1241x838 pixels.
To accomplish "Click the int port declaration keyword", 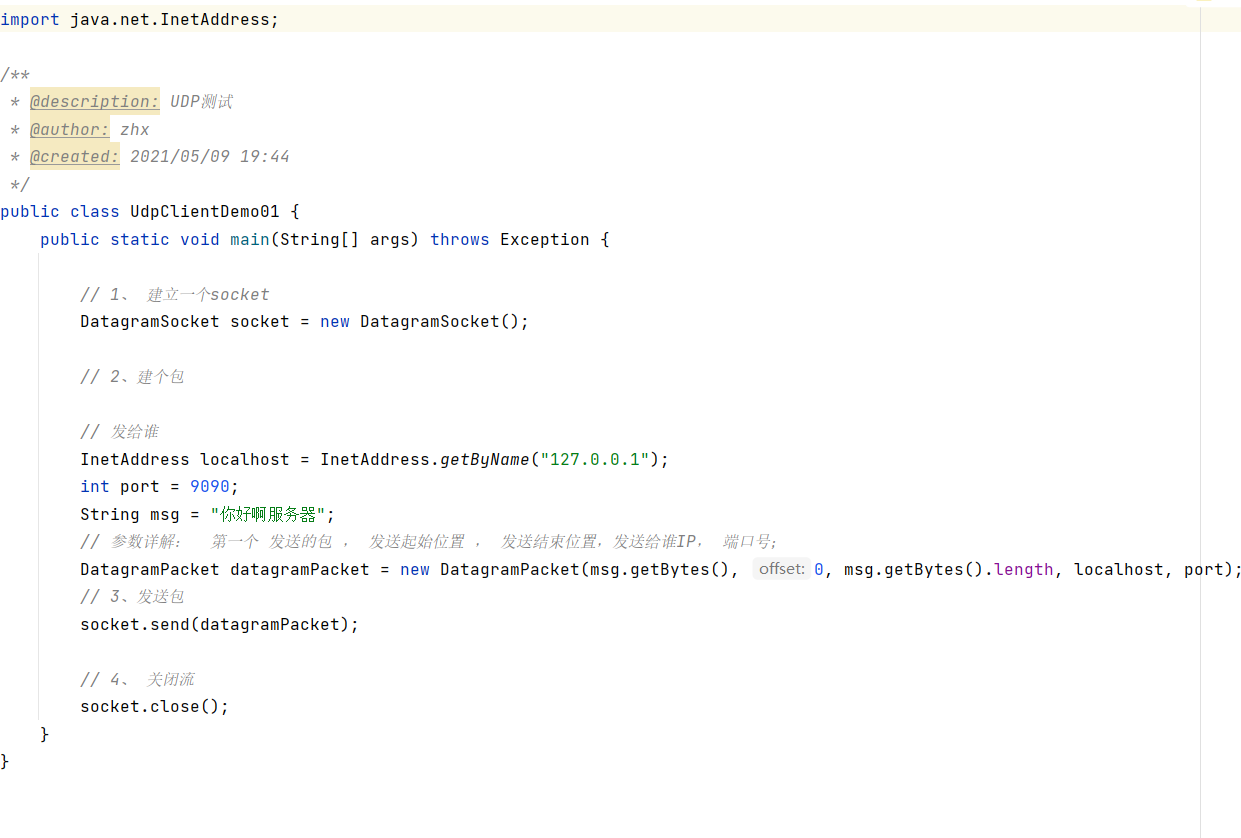I will [x=95, y=486].
